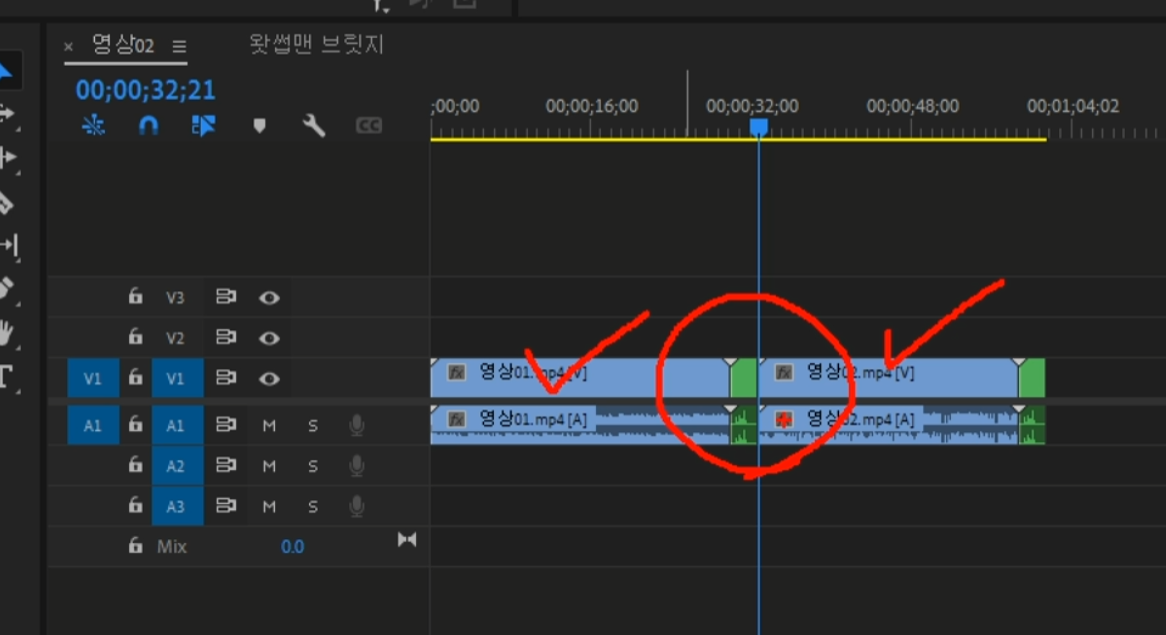Hide track V3 with eye icon
The height and width of the screenshot is (635, 1166).
(269, 297)
